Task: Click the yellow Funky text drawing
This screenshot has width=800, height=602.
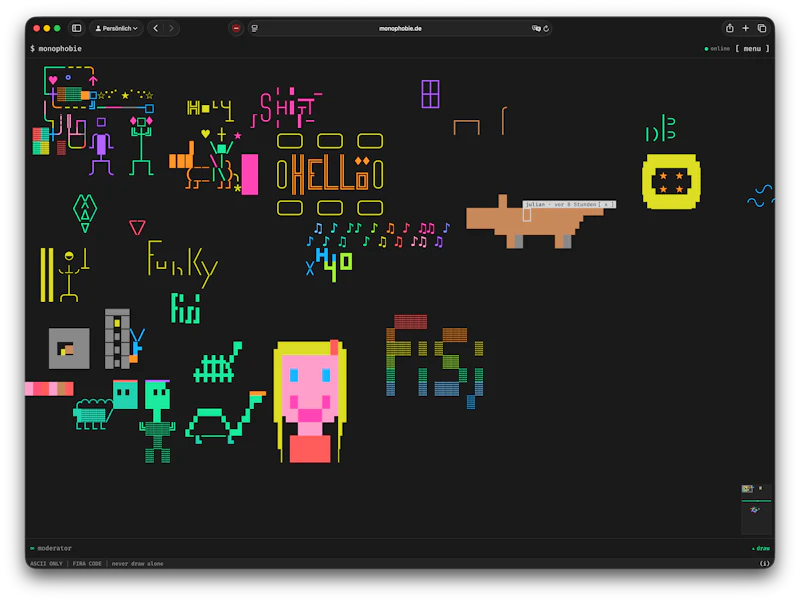Action: point(182,262)
